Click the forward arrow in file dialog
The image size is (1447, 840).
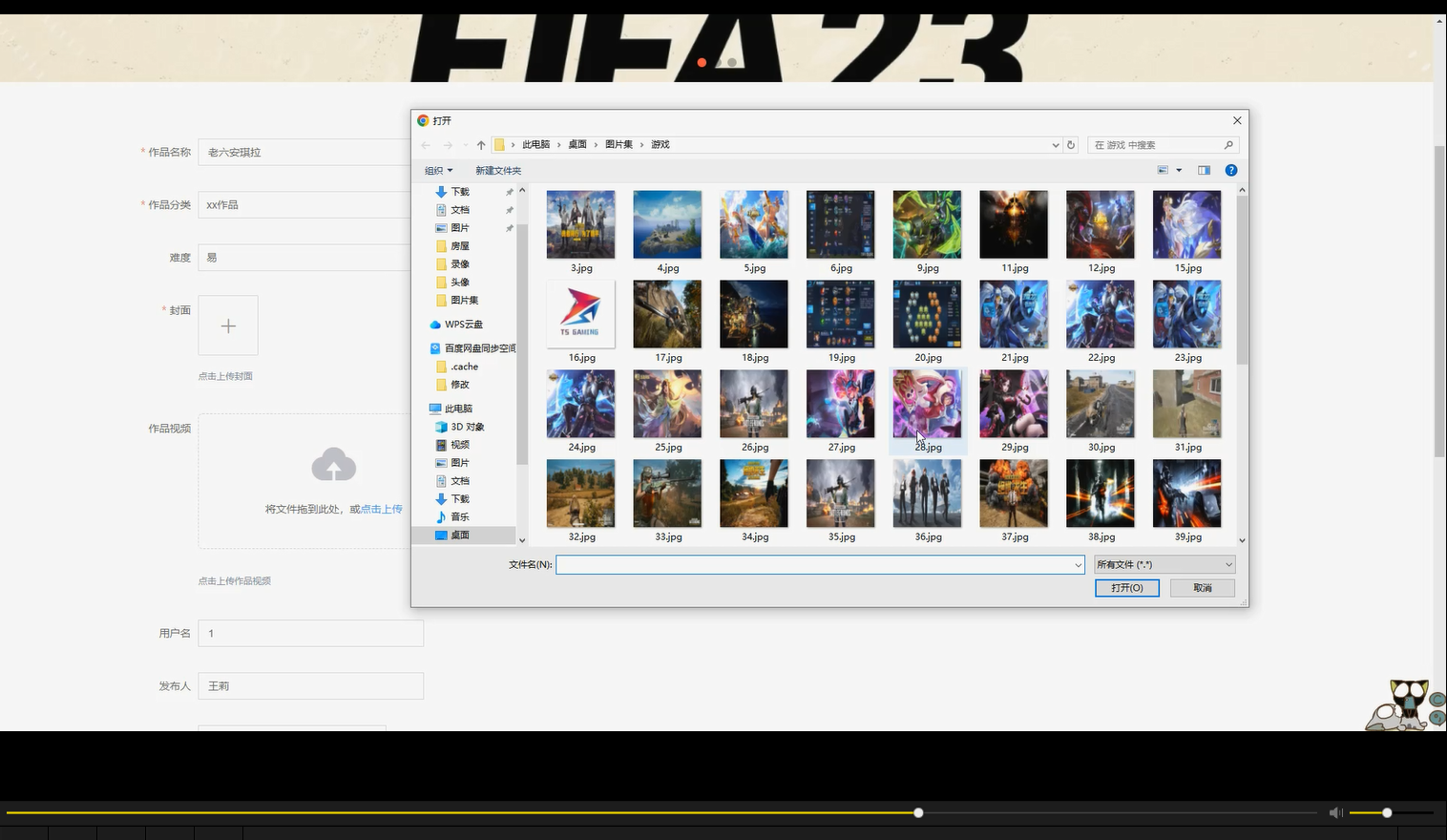(448, 145)
